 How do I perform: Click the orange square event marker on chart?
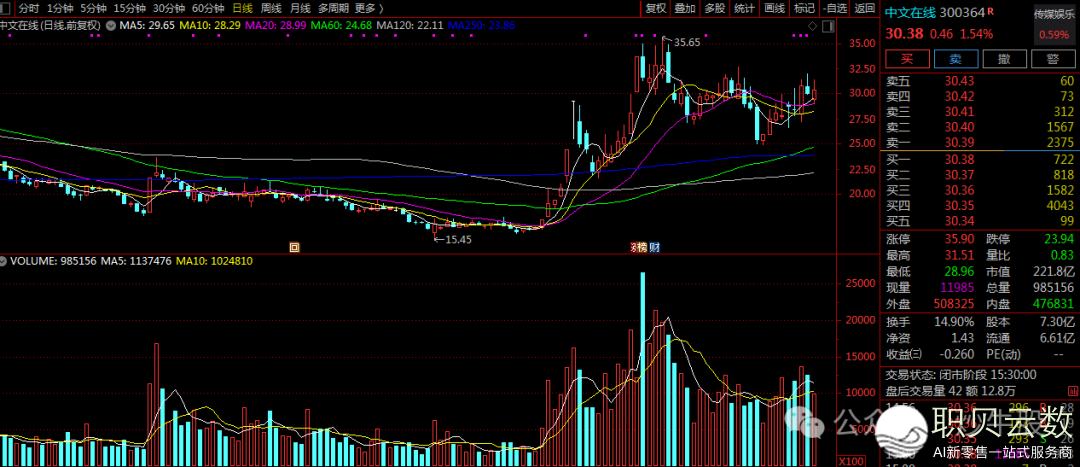[x=294, y=246]
